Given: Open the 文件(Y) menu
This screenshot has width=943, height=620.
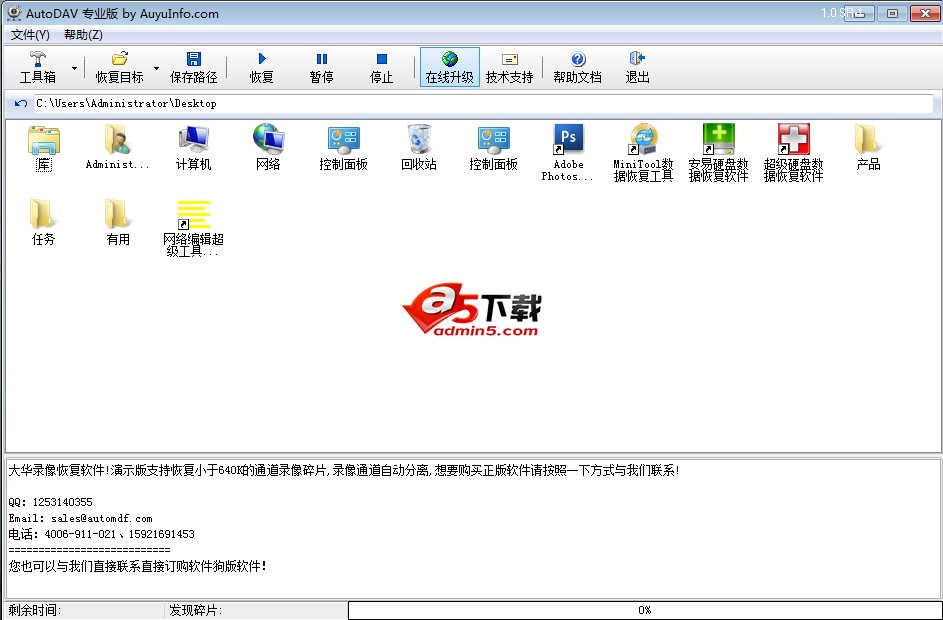Looking at the screenshot, I should click(x=30, y=35).
